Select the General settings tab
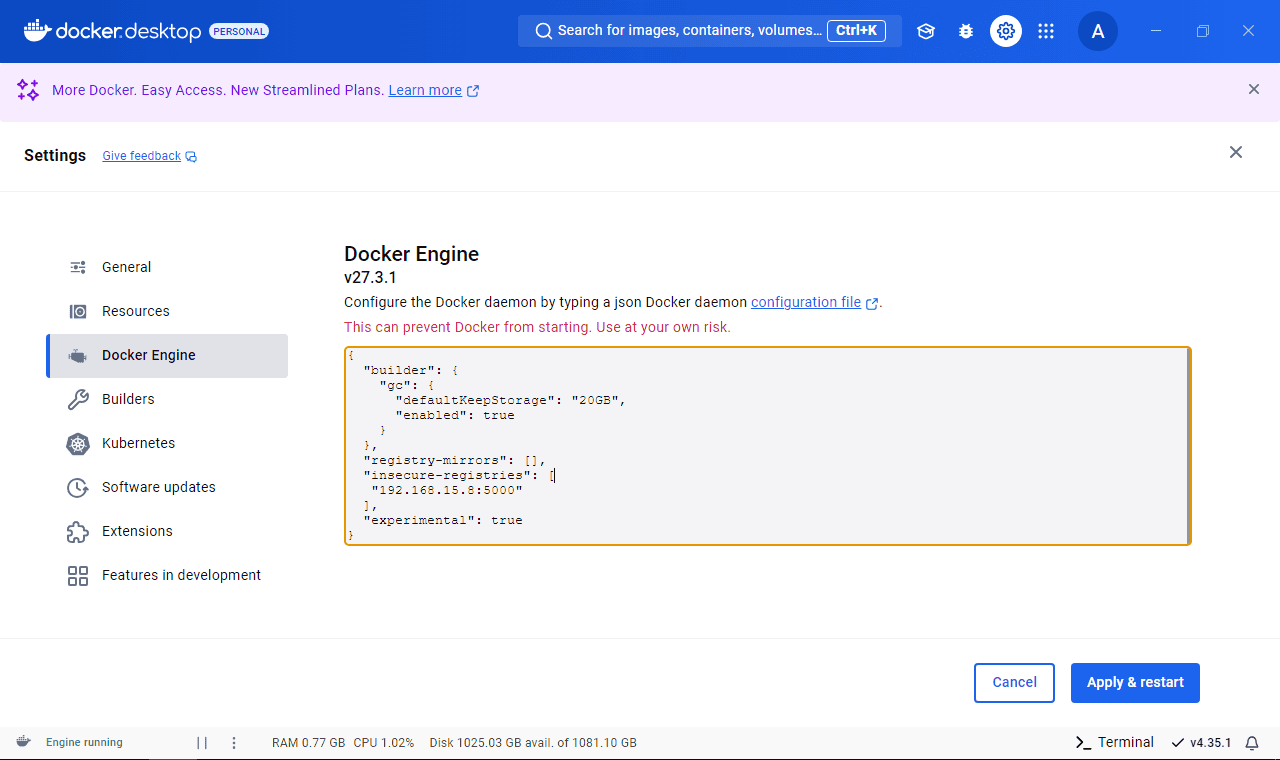 tap(167, 267)
